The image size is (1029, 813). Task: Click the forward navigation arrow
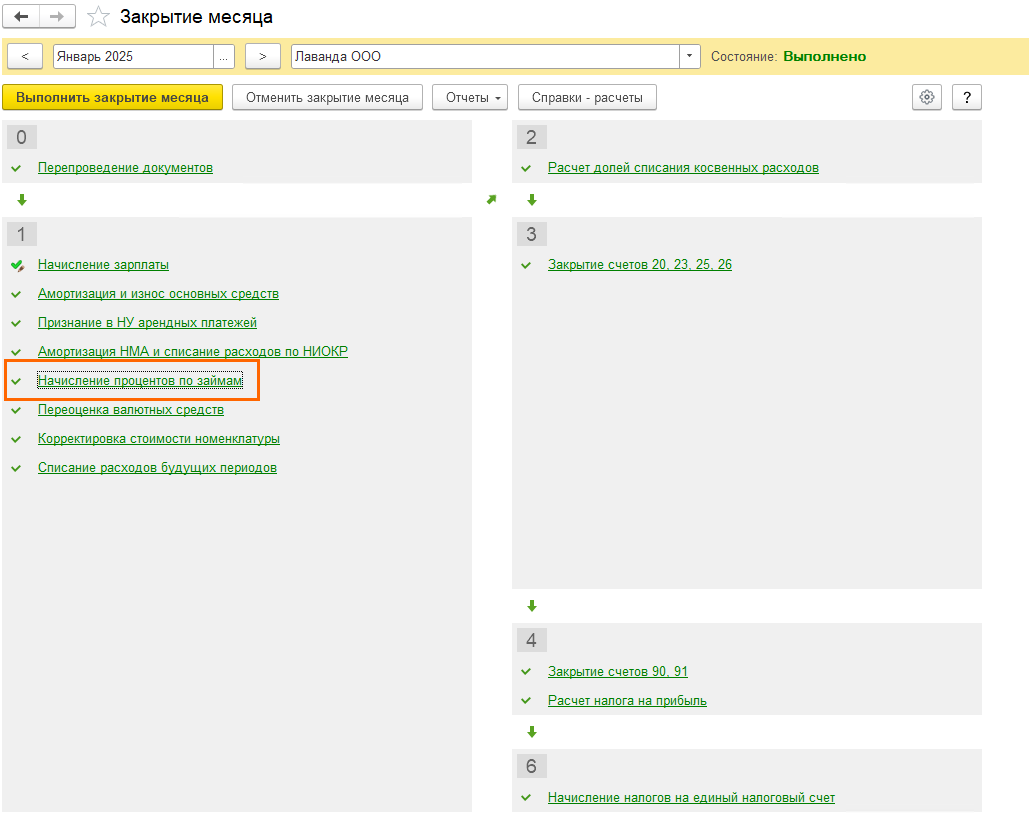(x=57, y=17)
